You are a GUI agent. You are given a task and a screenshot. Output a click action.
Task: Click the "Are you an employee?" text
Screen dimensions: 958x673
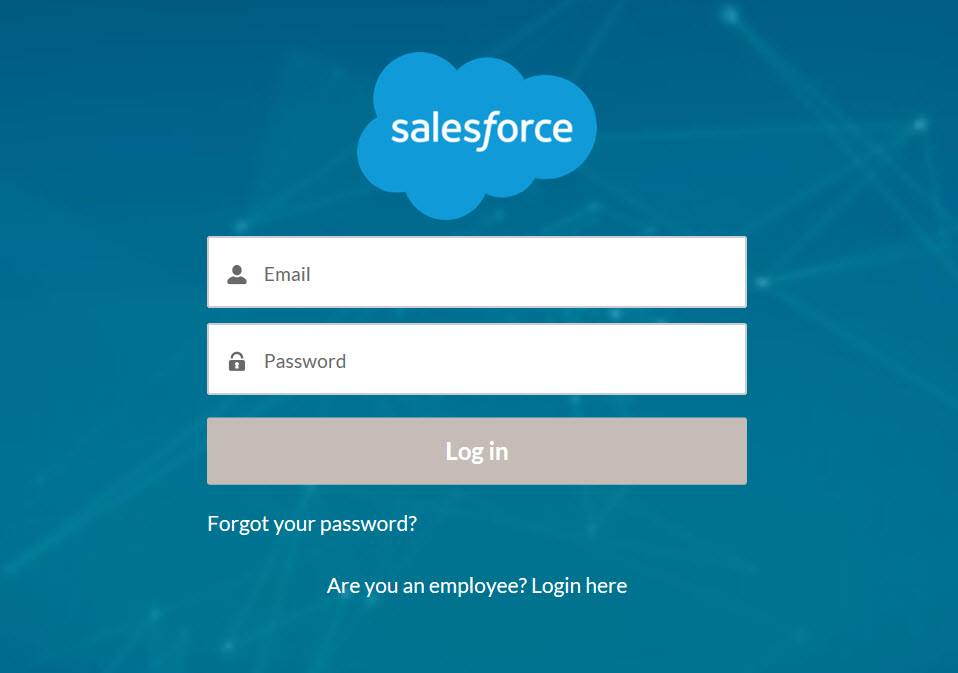(426, 585)
